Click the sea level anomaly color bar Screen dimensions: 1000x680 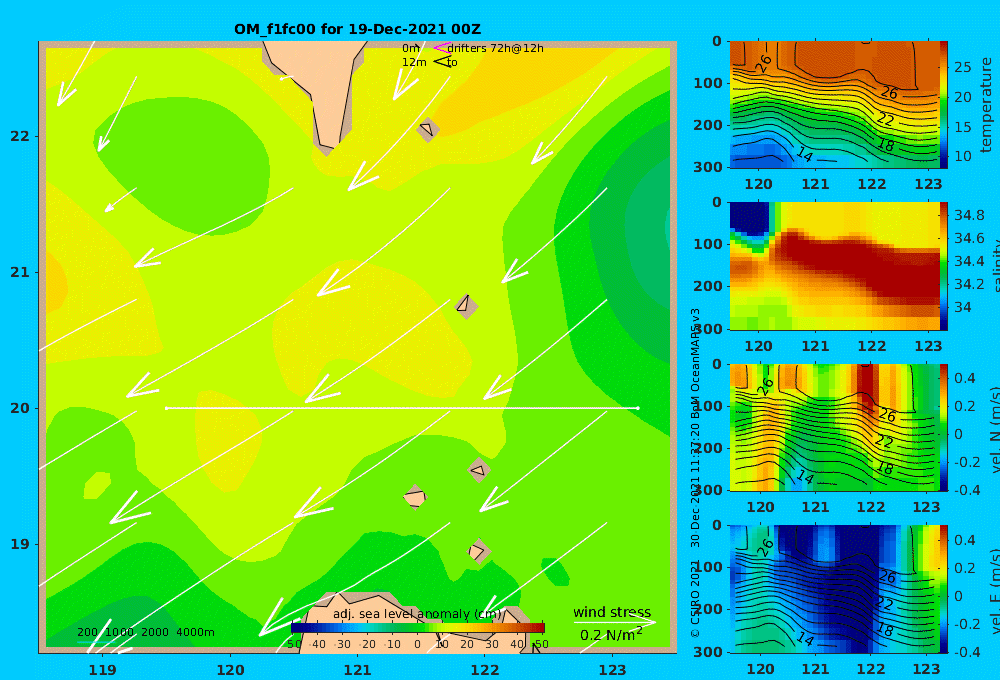pyautogui.click(x=418, y=628)
